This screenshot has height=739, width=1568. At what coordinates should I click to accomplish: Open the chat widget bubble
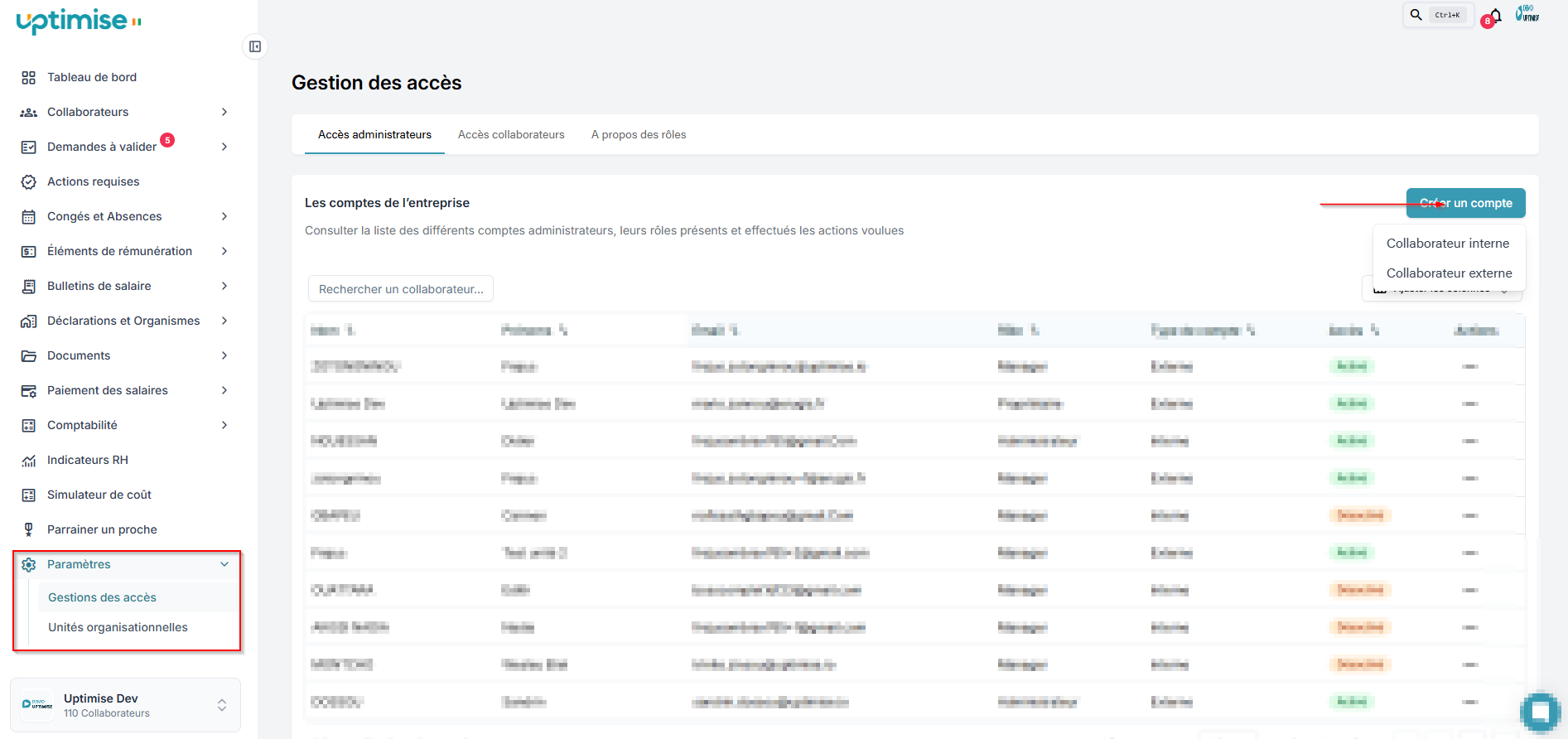pos(1540,711)
